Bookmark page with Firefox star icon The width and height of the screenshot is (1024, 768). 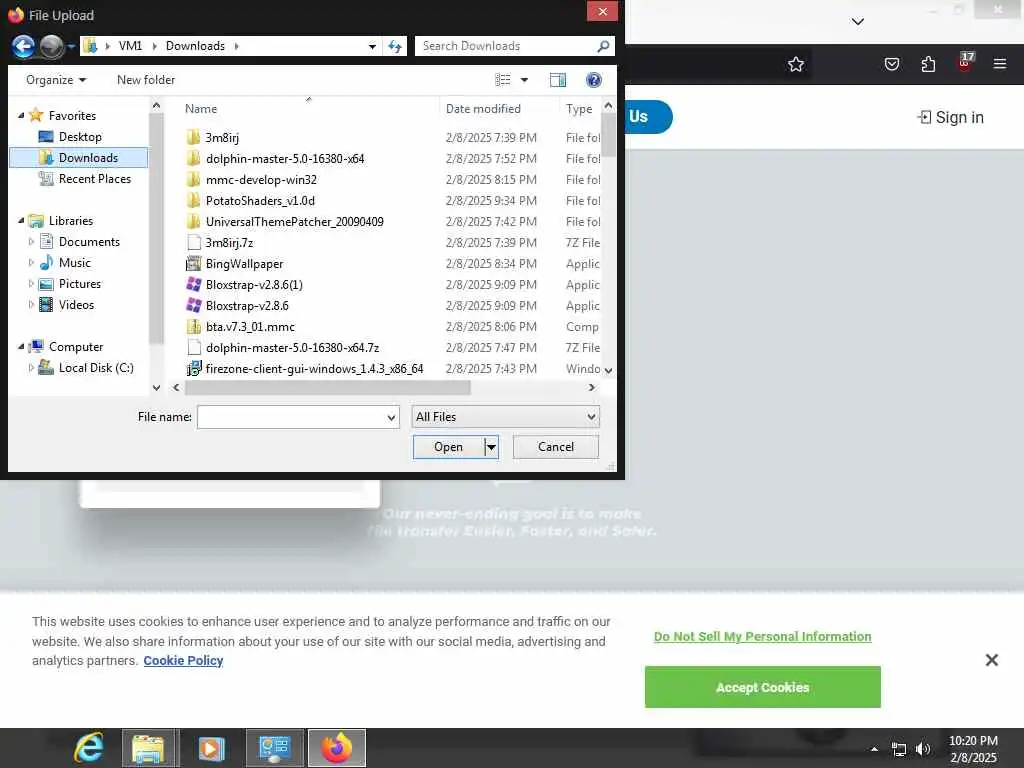795,64
